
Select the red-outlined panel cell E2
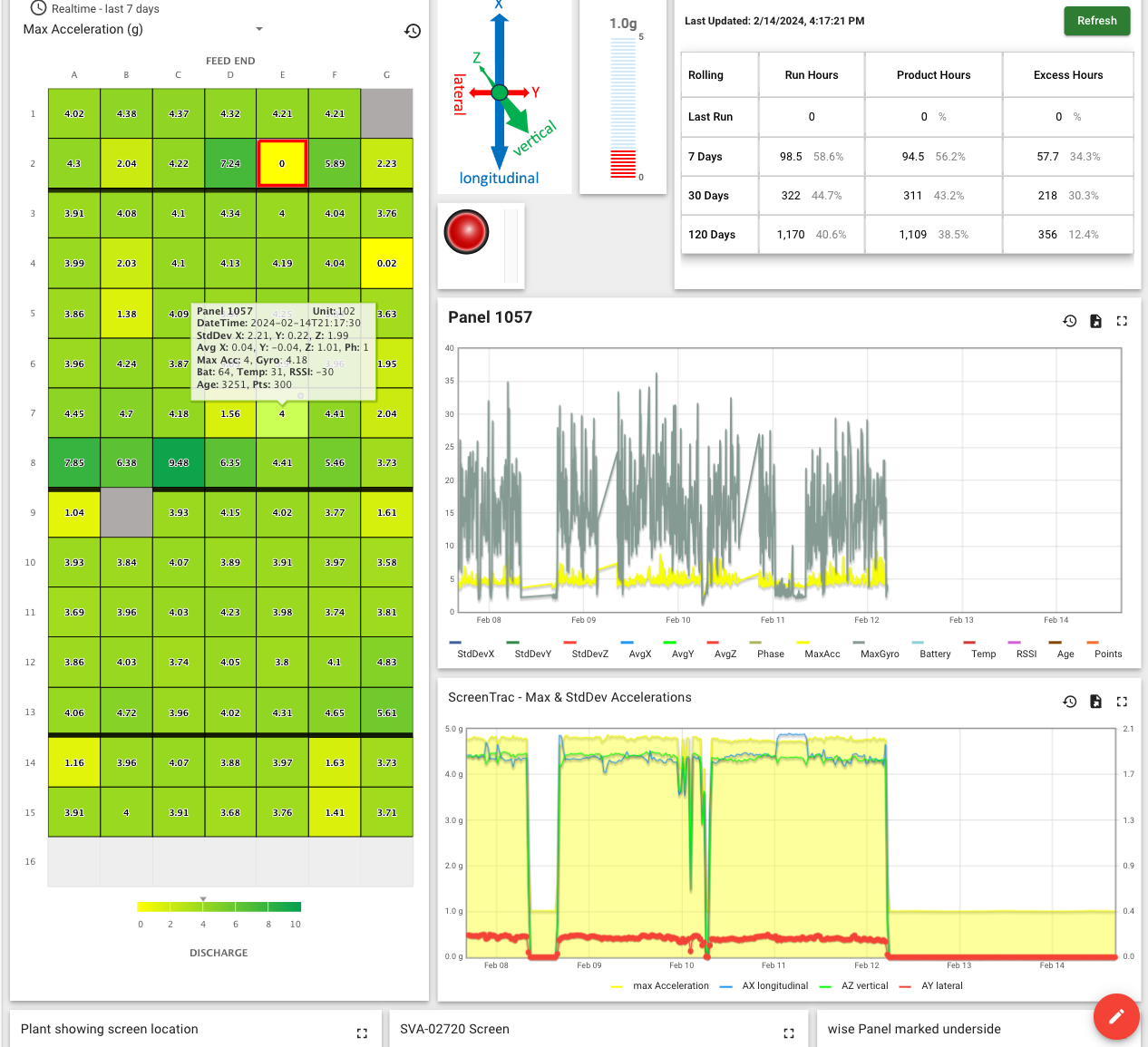[282, 164]
